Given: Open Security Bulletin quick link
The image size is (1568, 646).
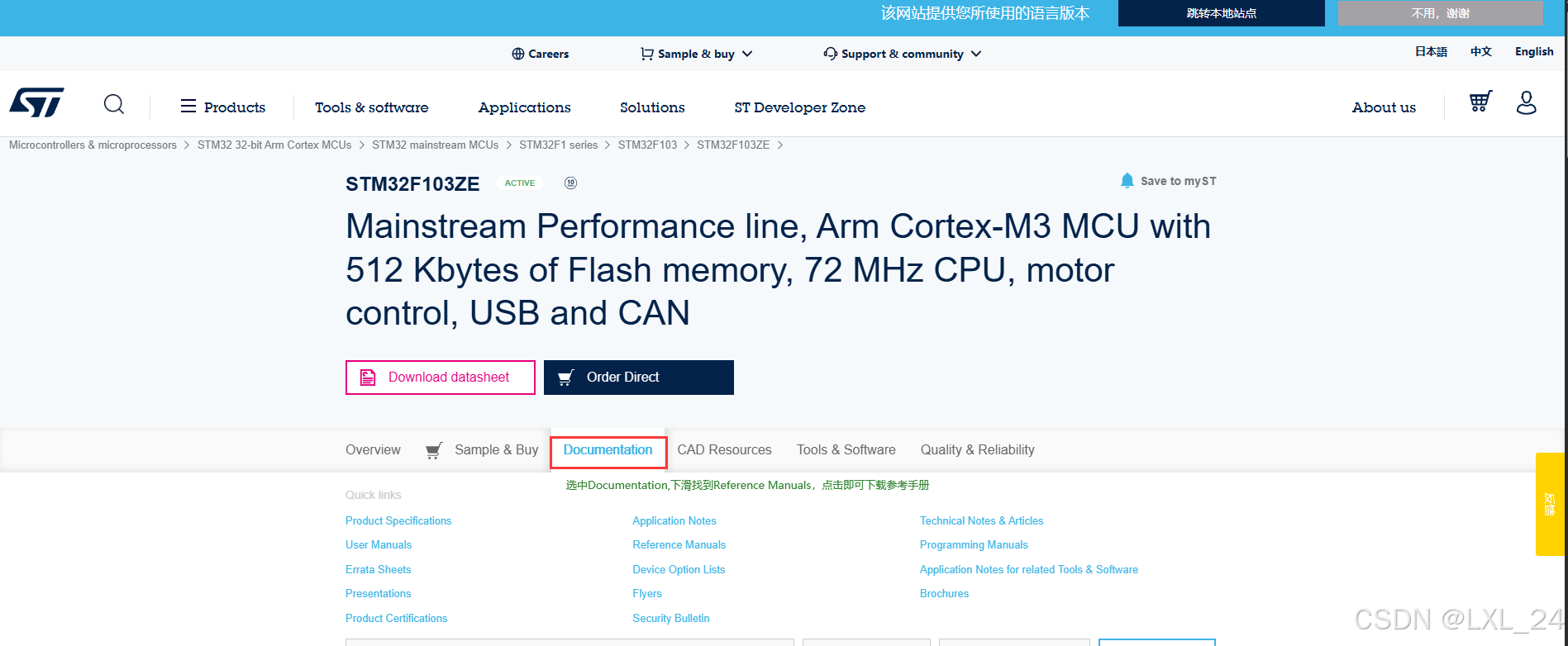Looking at the screenshot, I should pyautogui.click(x=671, y=619).
